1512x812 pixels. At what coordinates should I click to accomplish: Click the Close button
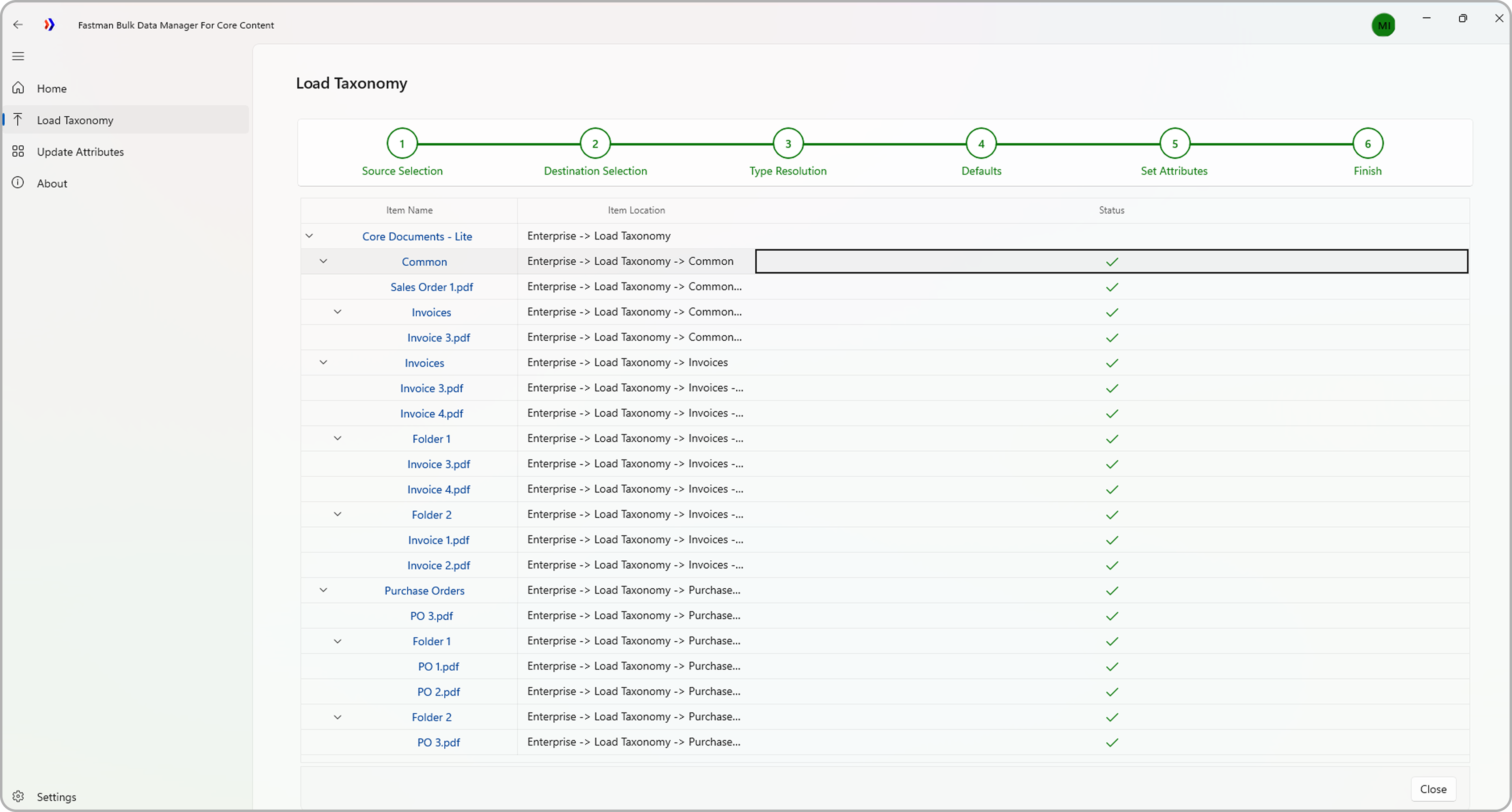click(x=1433, y=789)
